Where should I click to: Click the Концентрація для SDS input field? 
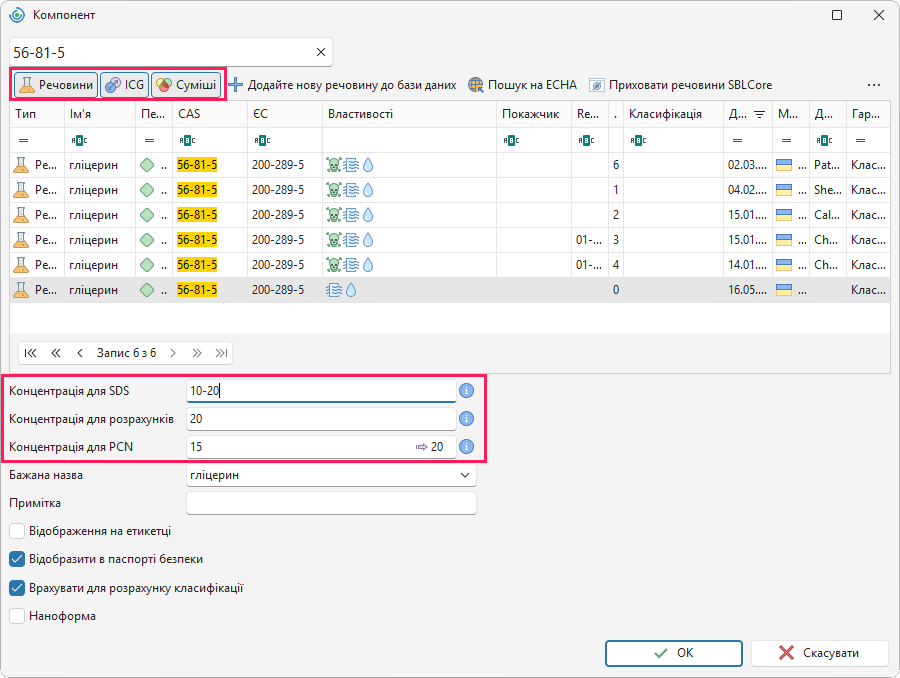pyautogui.click(x=321, y=391)
